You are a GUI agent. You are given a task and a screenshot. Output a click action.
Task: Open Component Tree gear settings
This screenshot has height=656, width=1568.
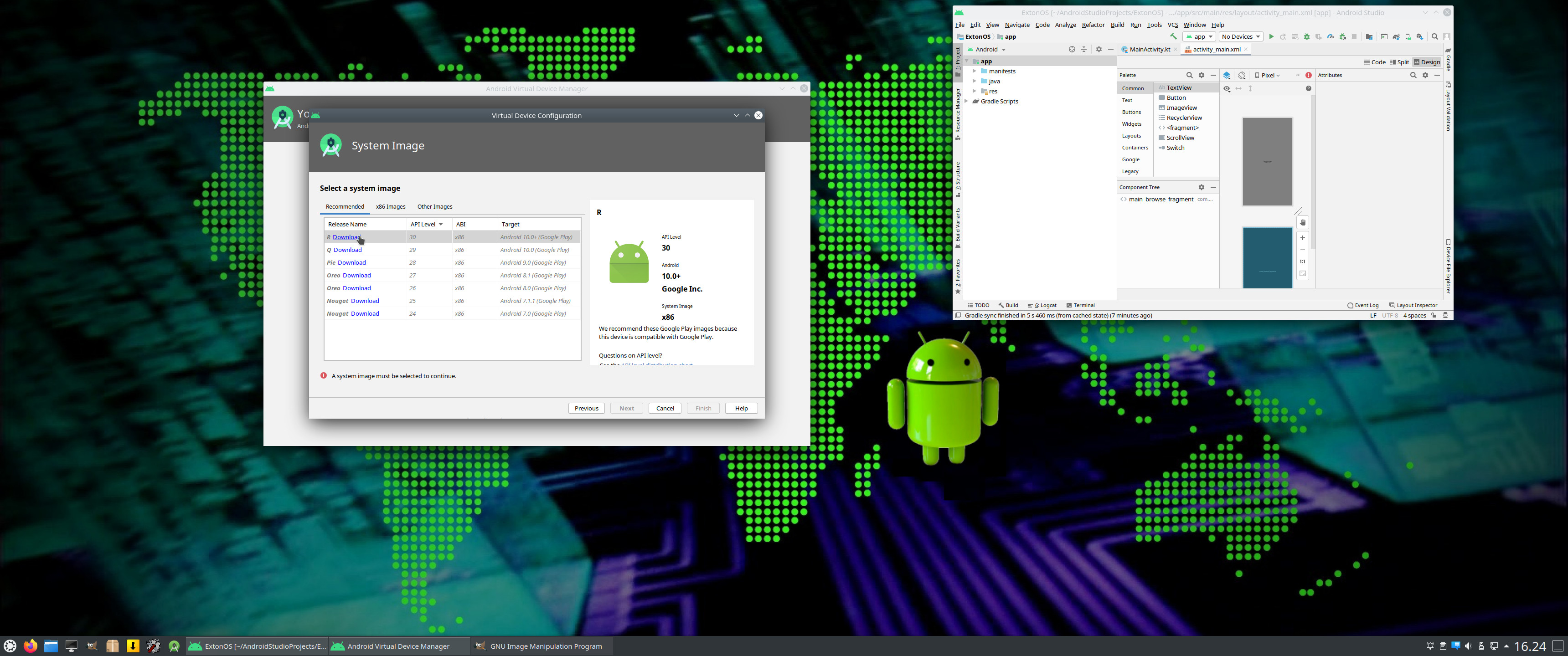pos(1202,187)
